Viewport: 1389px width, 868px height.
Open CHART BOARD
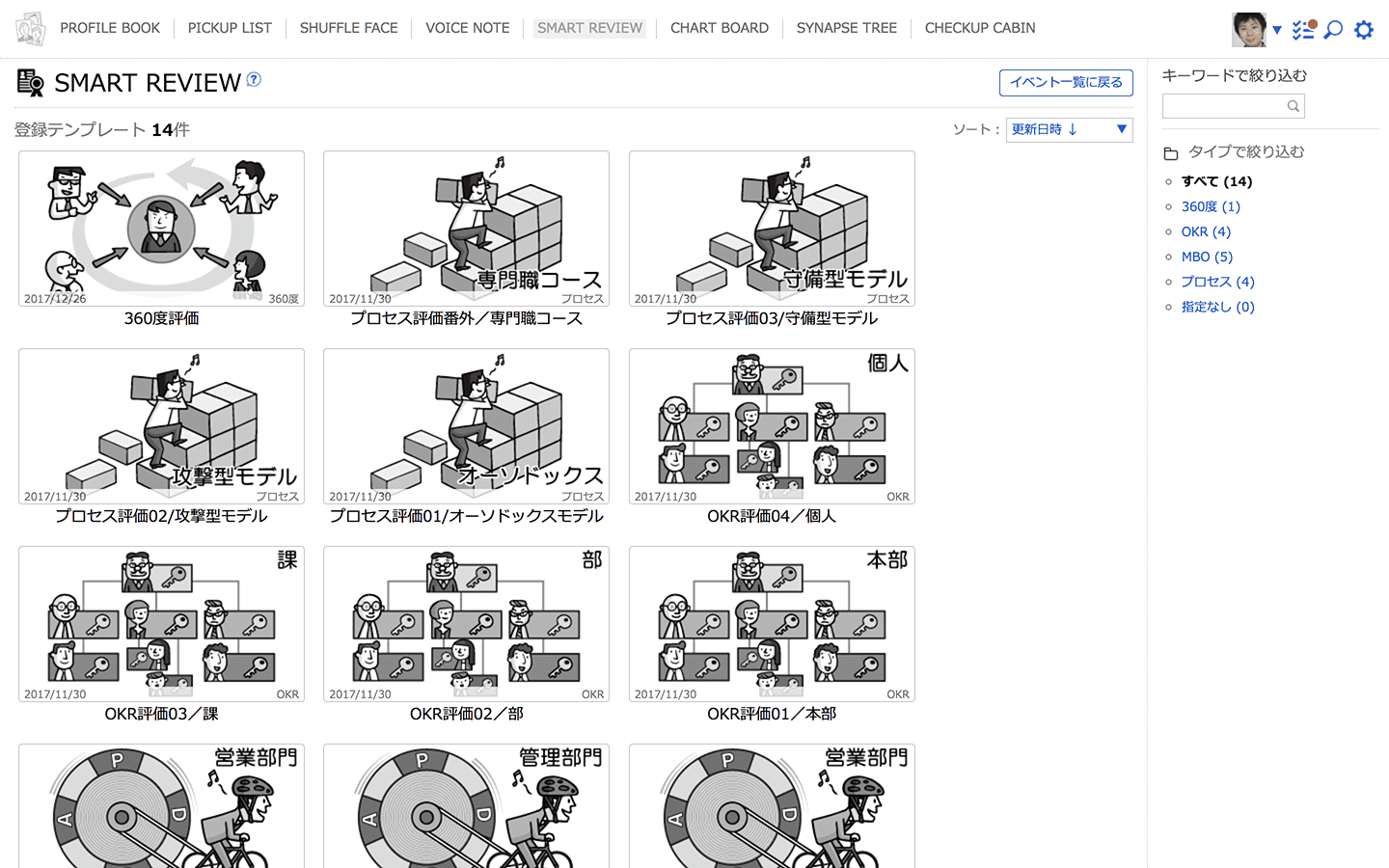[x=720, y=28]
